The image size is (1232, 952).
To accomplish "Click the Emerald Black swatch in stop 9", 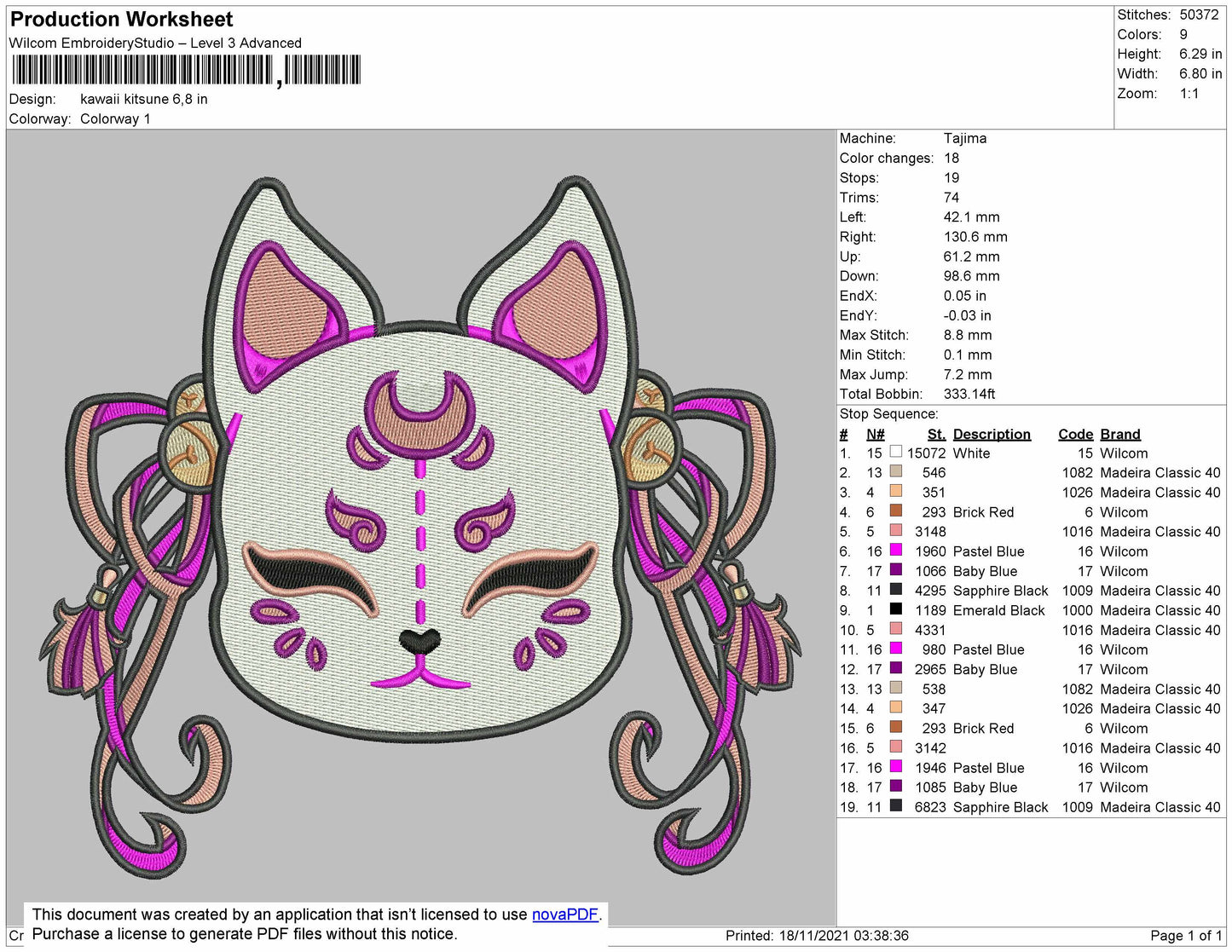I will click(896, 609).
